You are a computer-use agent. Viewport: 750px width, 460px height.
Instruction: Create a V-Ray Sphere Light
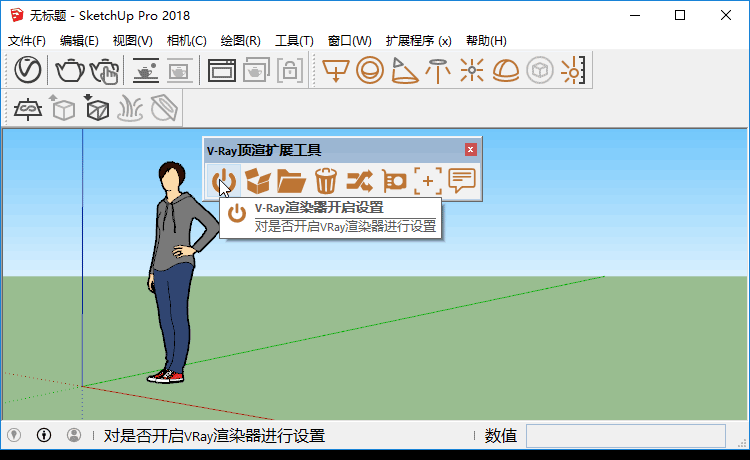click(x=370, y=70)
